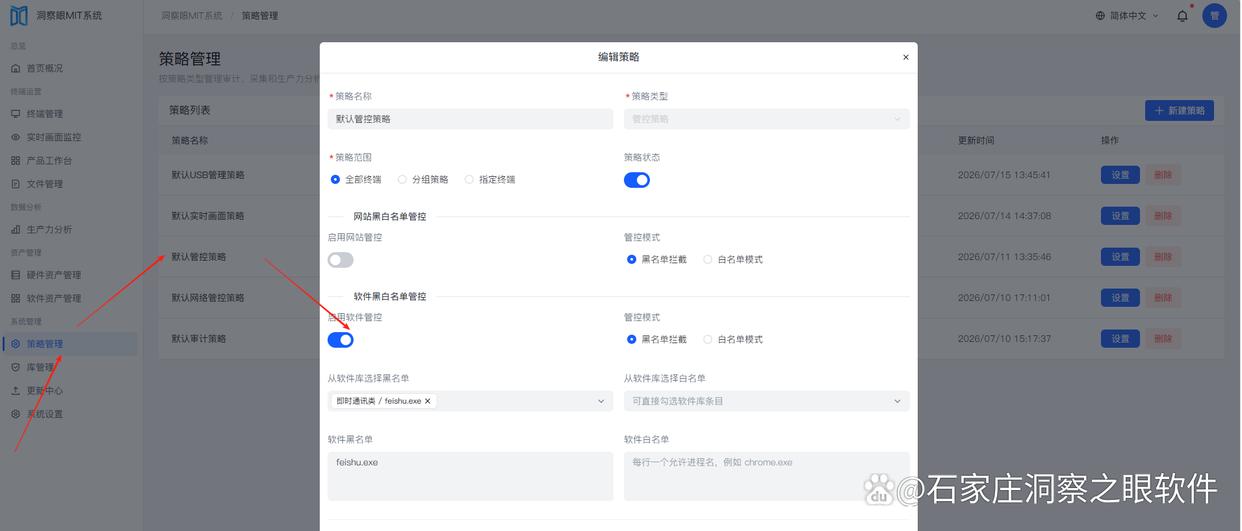Toggle the 策略状态 switch
The image size is (1242, 531).
[637, 180]
